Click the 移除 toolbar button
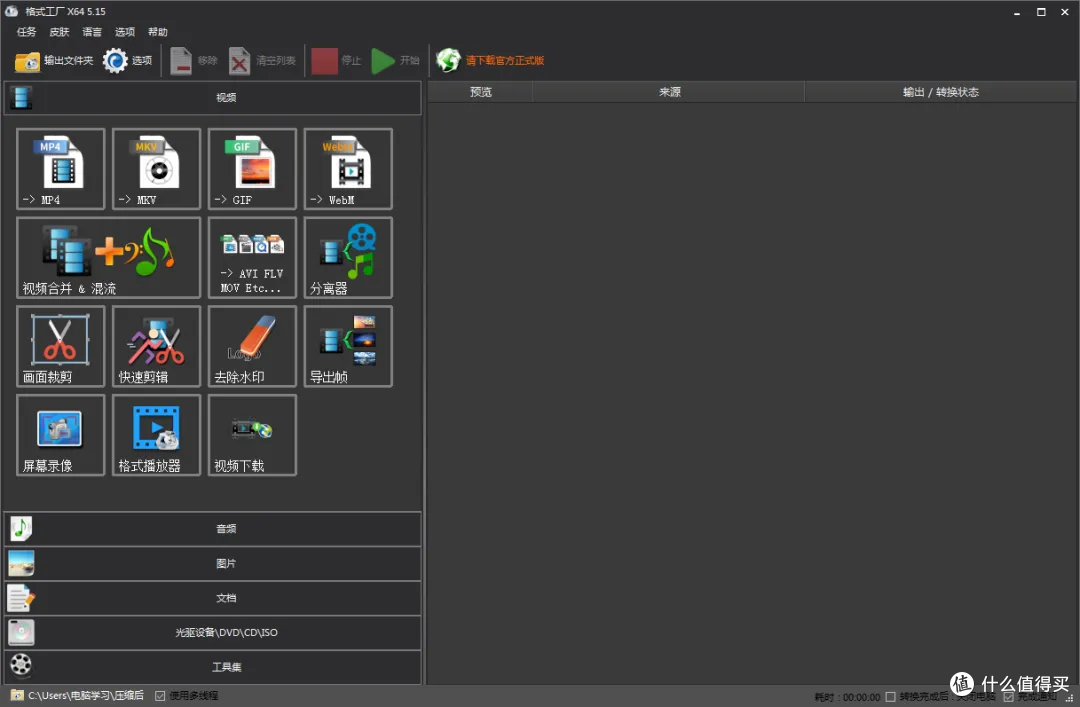 tap(194, 61)
